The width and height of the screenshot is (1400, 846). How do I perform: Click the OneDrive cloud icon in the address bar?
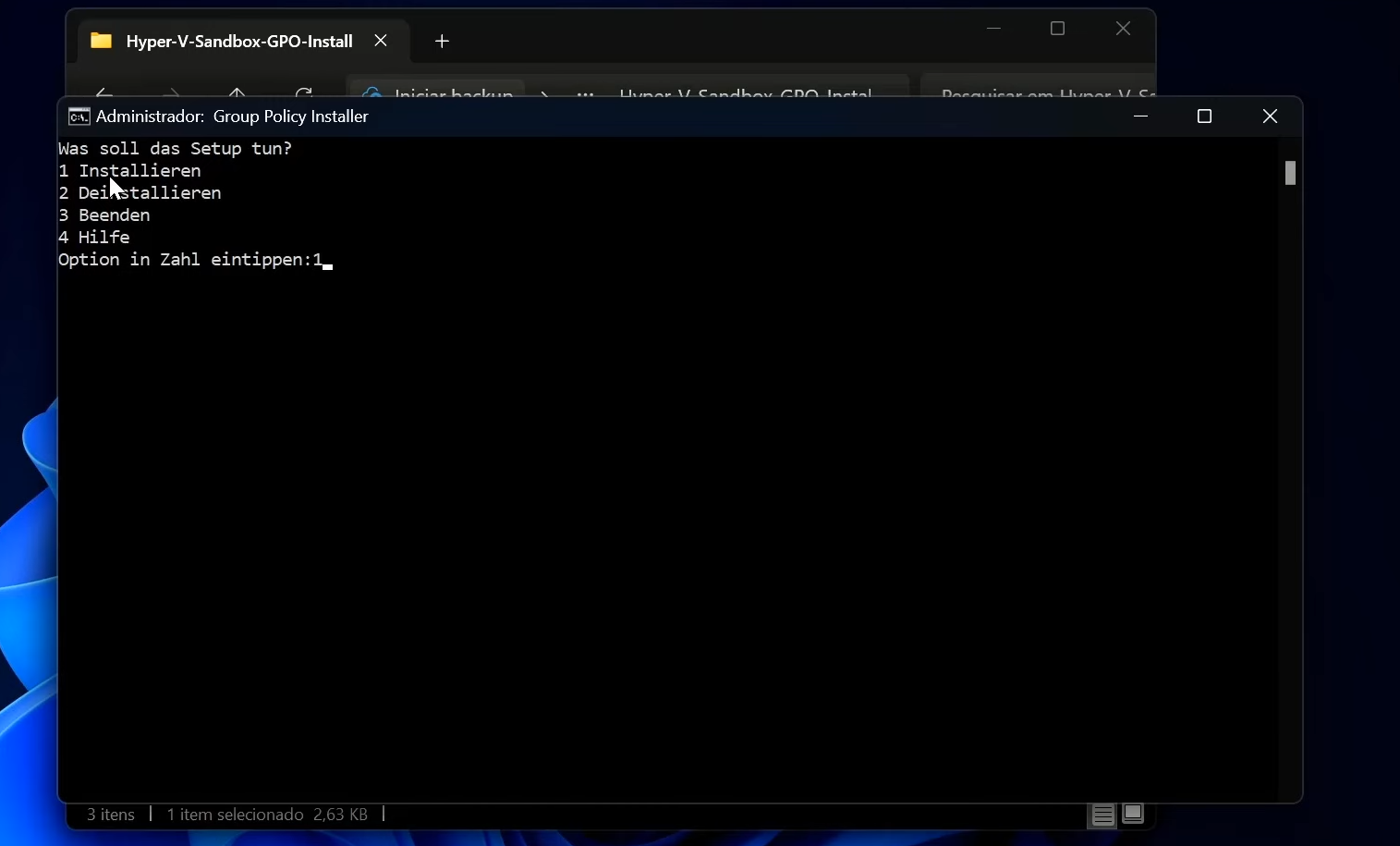[372, 95]
